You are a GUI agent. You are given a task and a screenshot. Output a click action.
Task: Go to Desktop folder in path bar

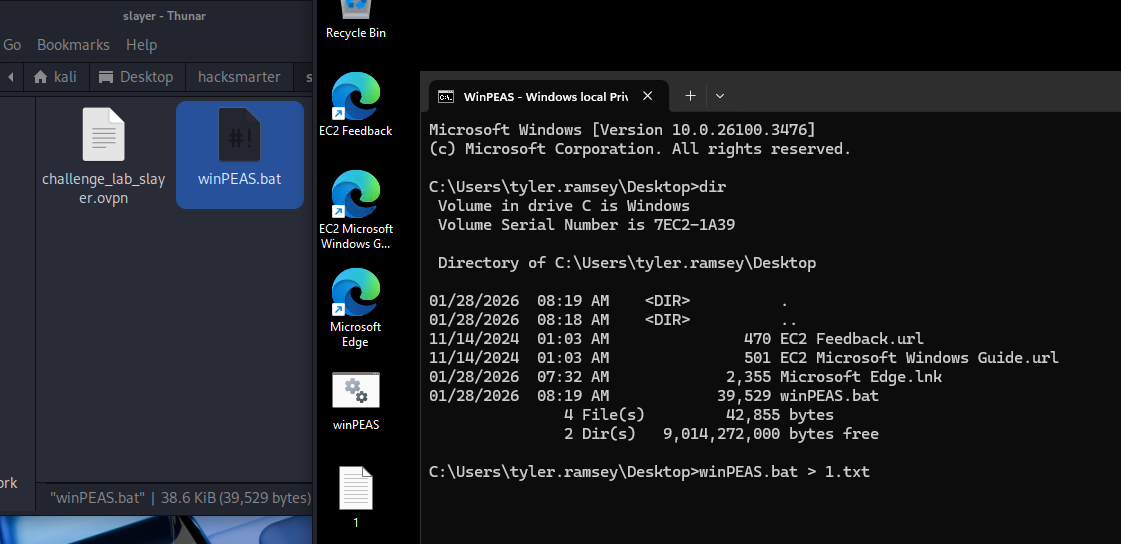point(136,77)
